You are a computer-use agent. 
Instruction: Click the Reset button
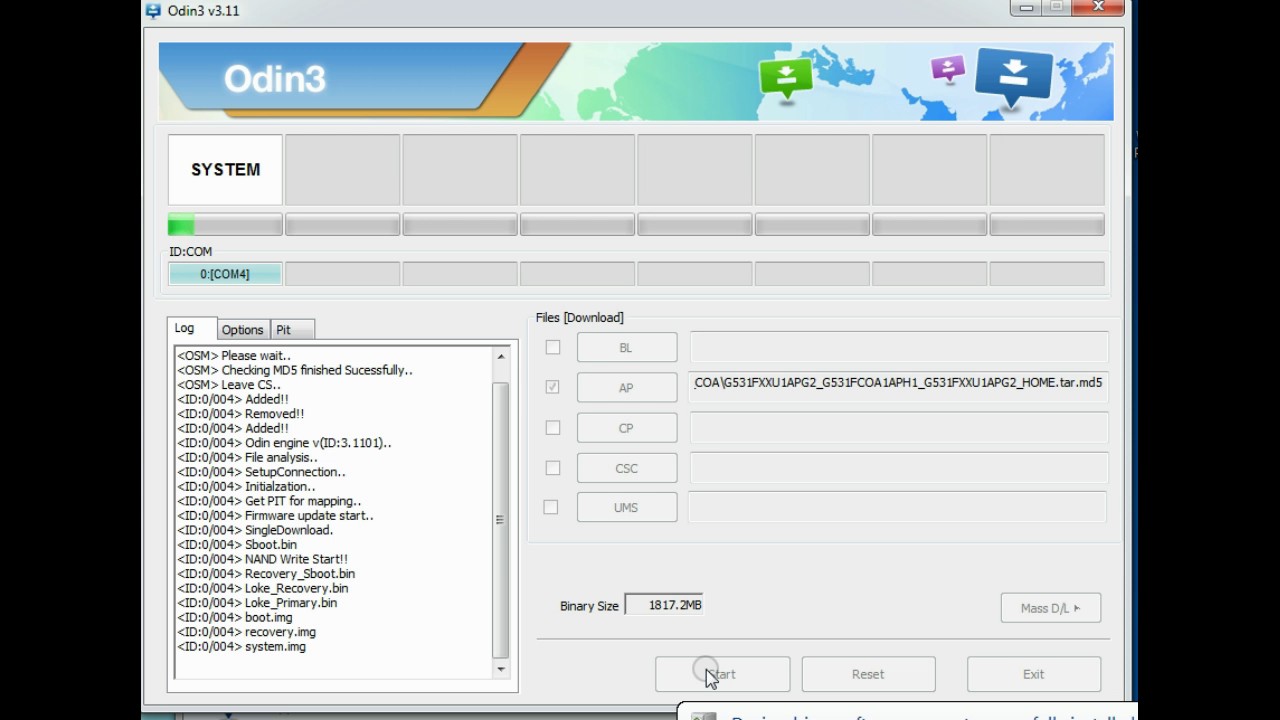868,674
